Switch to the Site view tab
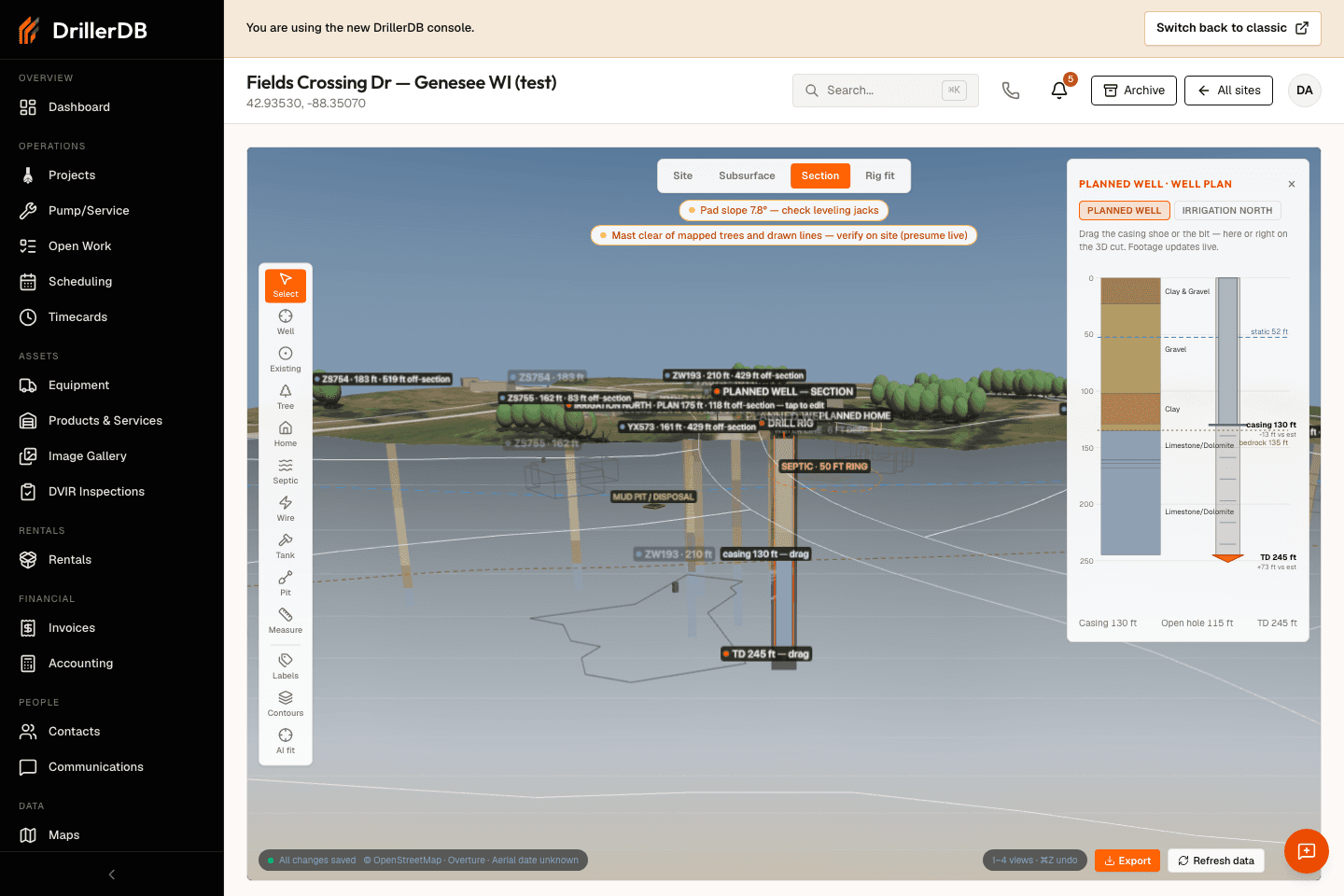 [x=683, y=175]
